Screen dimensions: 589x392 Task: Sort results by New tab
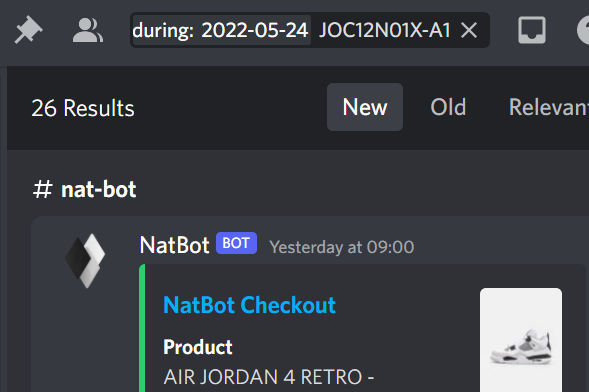[x=365, y=107]
